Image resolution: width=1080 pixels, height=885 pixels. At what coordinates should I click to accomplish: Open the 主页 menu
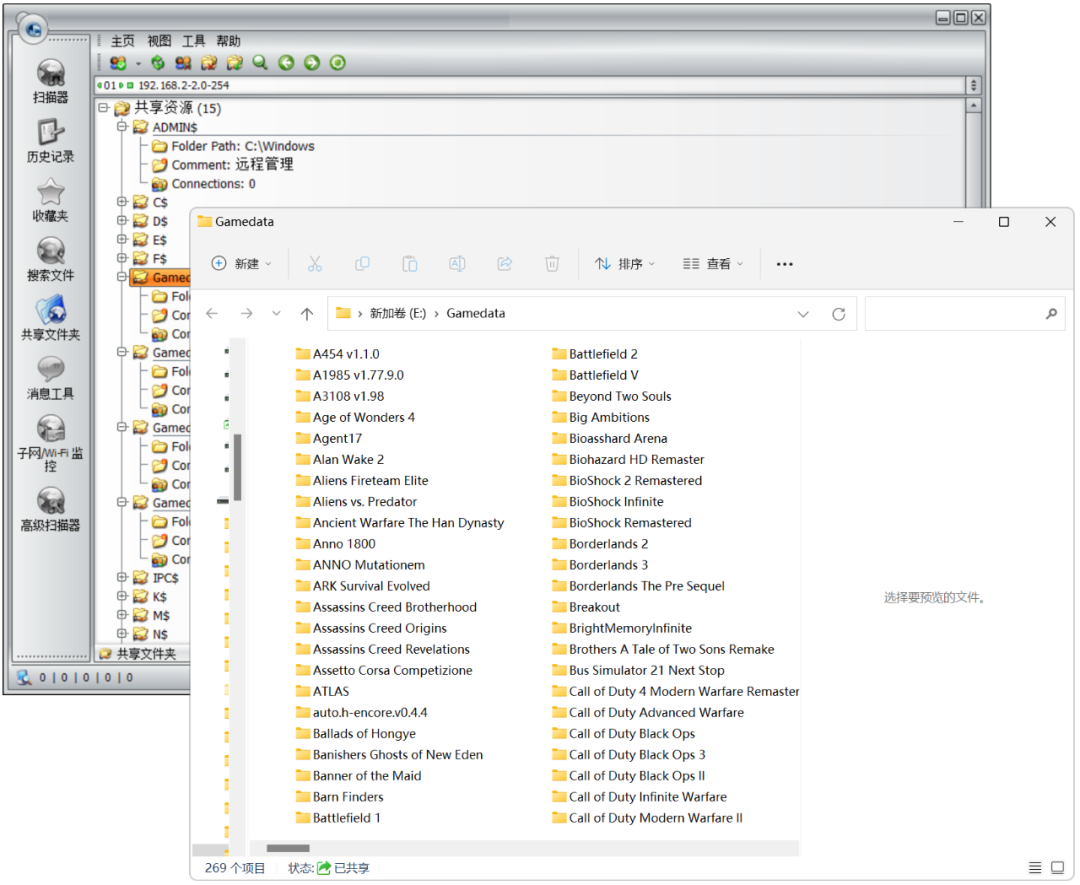click(x=123, y=41)
